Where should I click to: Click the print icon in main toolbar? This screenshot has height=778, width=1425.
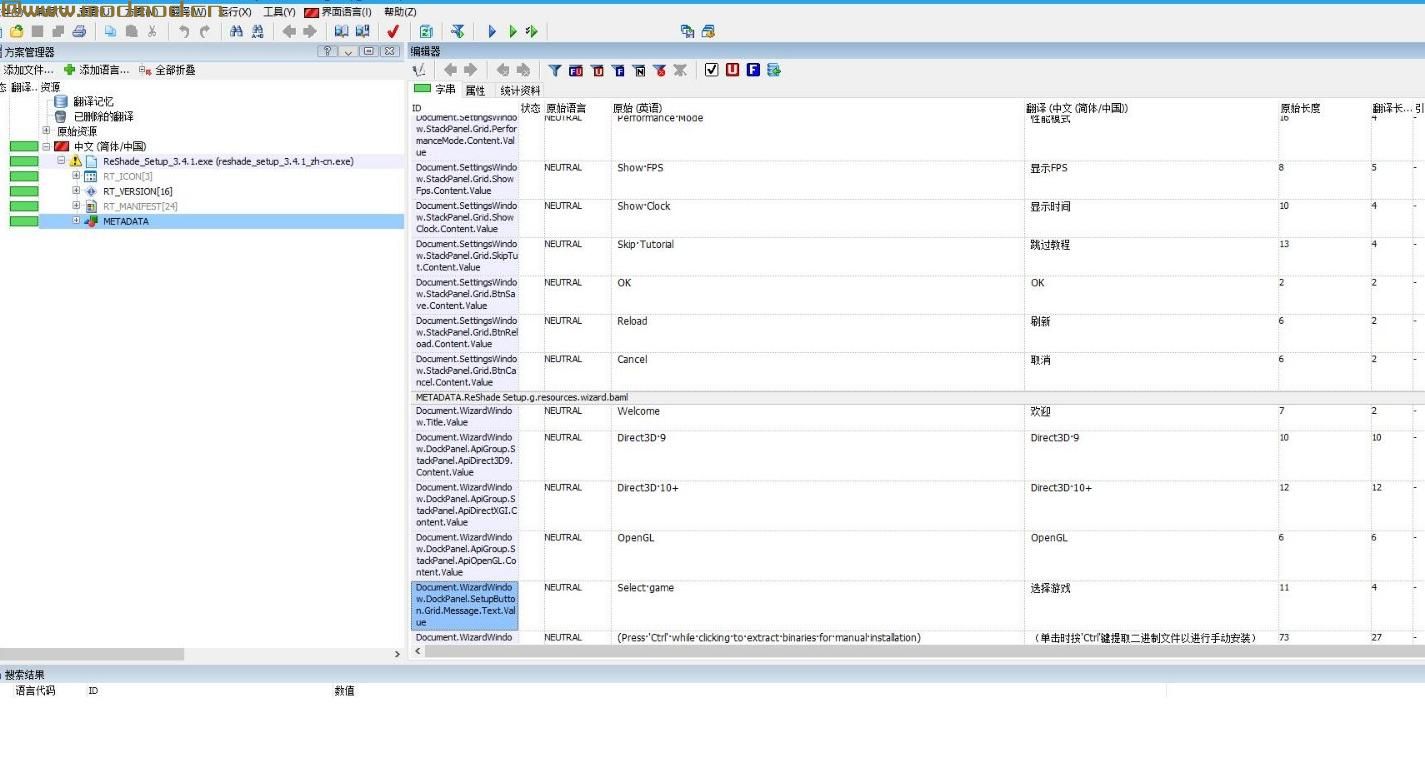[79, 31]
